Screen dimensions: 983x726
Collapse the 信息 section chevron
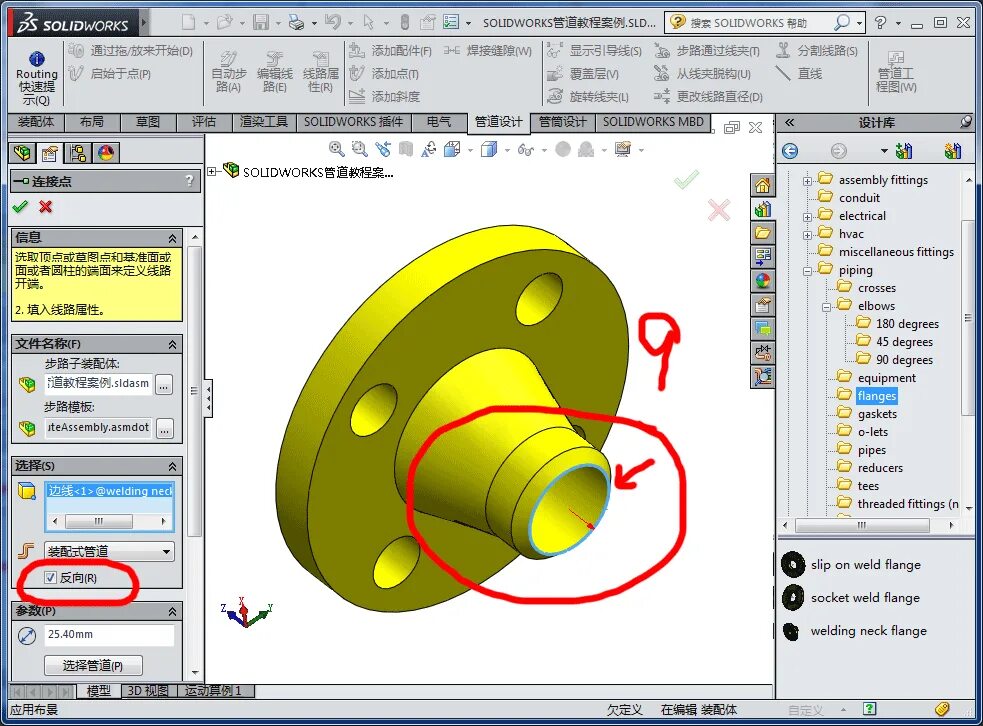[172, 238]
